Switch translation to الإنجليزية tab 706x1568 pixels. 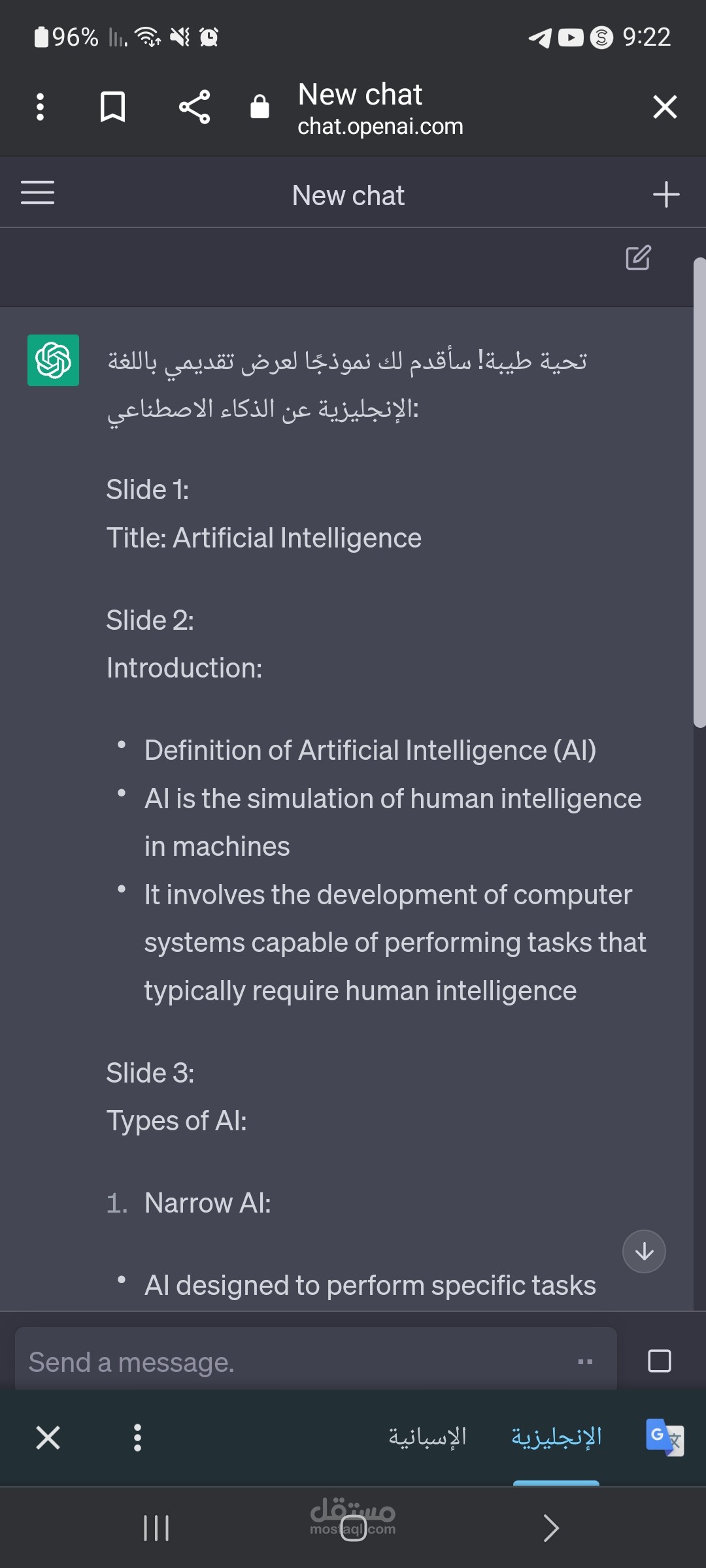(x=556, y=1436)
